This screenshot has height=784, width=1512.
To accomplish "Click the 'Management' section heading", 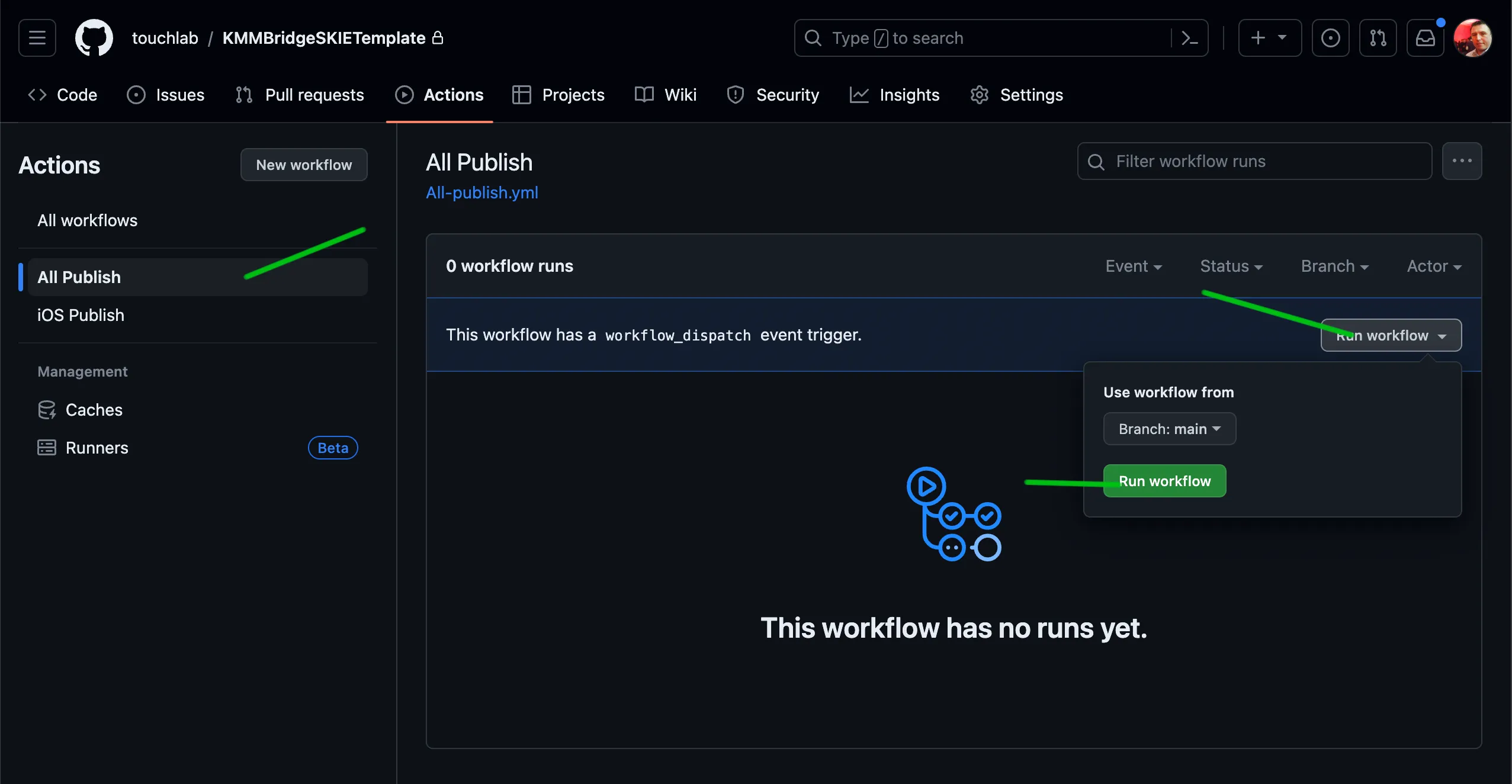I will point(82,371).
